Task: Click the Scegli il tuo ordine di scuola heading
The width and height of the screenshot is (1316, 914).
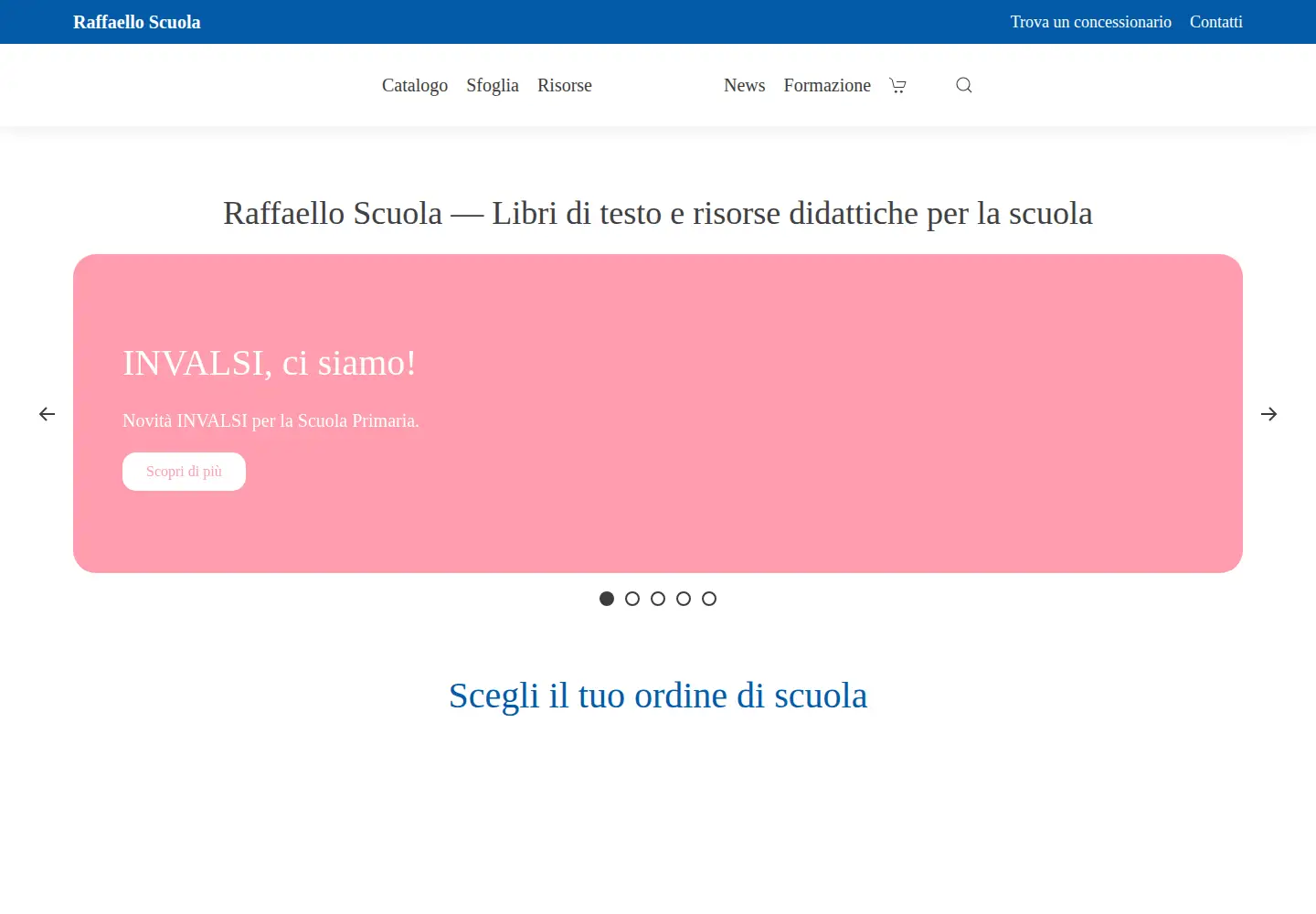Action: [x=658, y=696]
